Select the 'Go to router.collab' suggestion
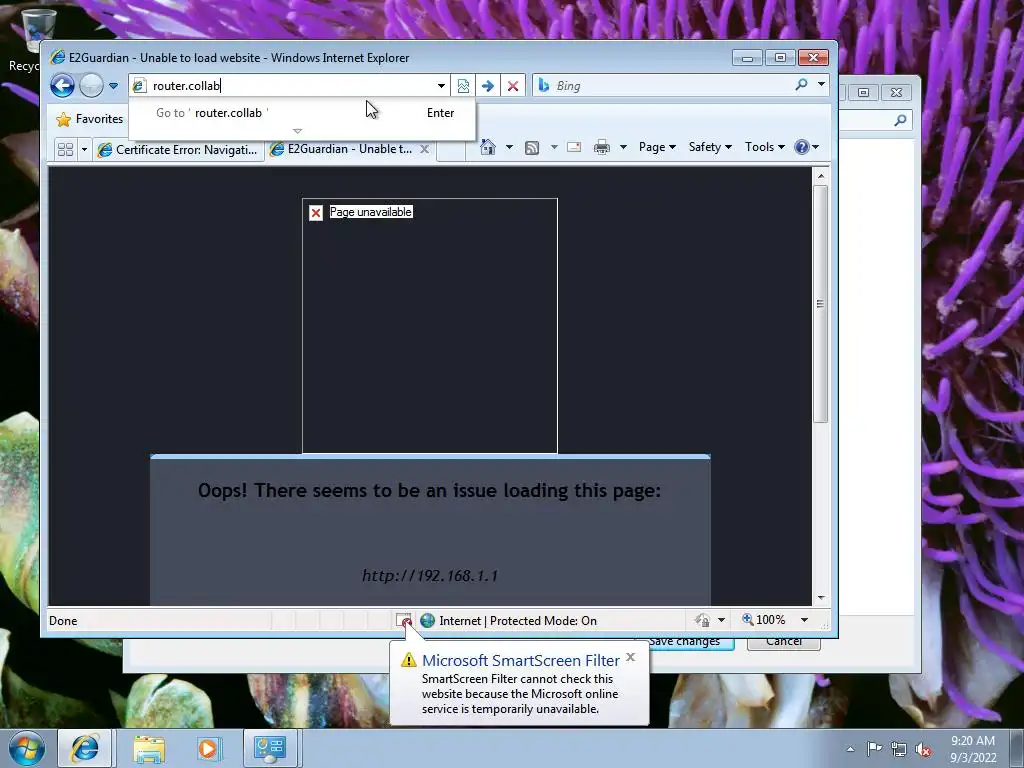This screenshot has height=768, width=1024. [302, 113]
